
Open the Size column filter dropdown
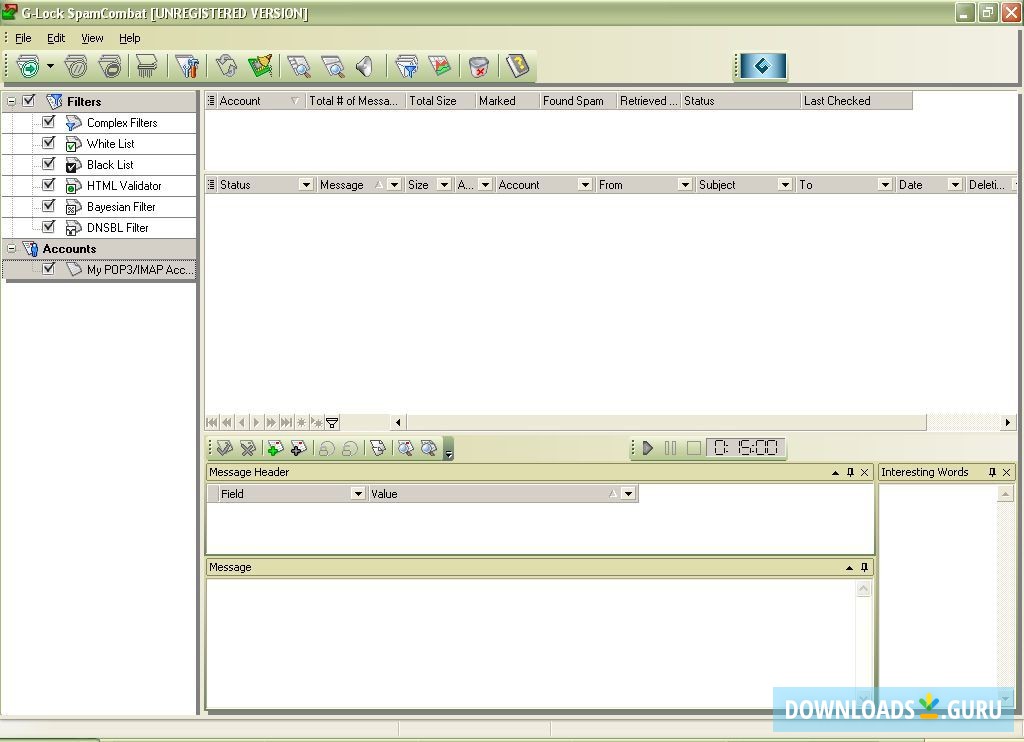coord(444,185)
